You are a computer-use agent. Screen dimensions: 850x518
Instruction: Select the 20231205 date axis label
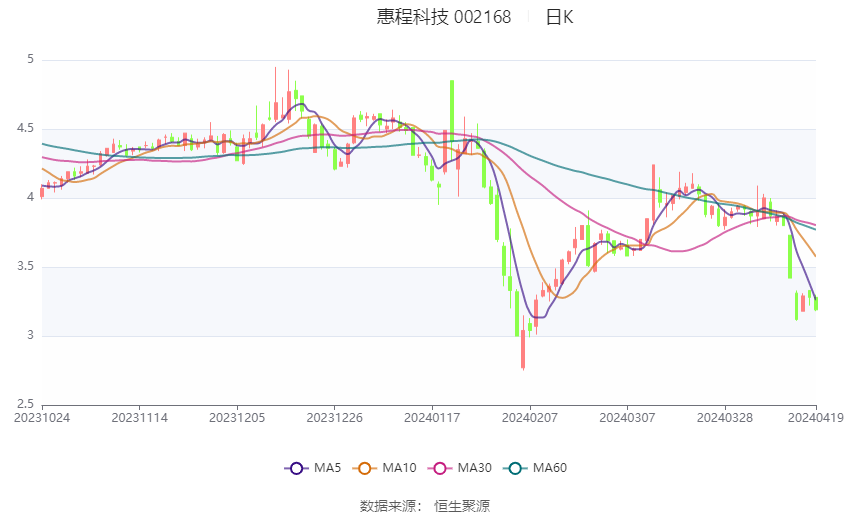tap(237, 417)
